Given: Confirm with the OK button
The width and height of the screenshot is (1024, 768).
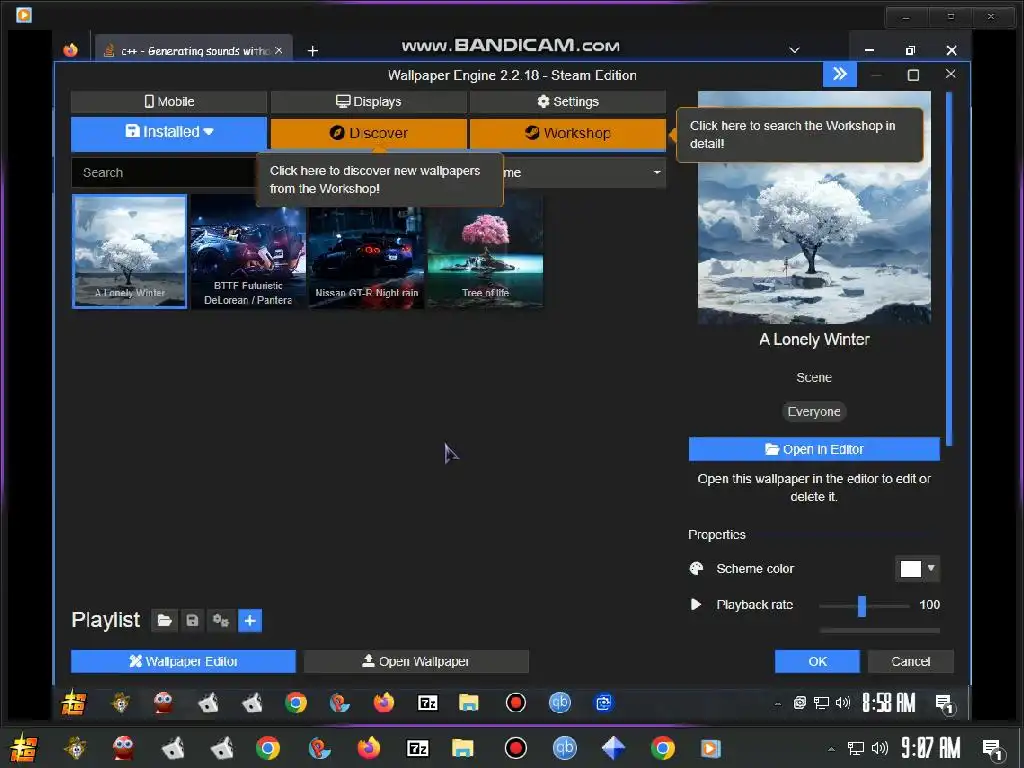Looking at the screenshot, I should click(x=817, y=662).
